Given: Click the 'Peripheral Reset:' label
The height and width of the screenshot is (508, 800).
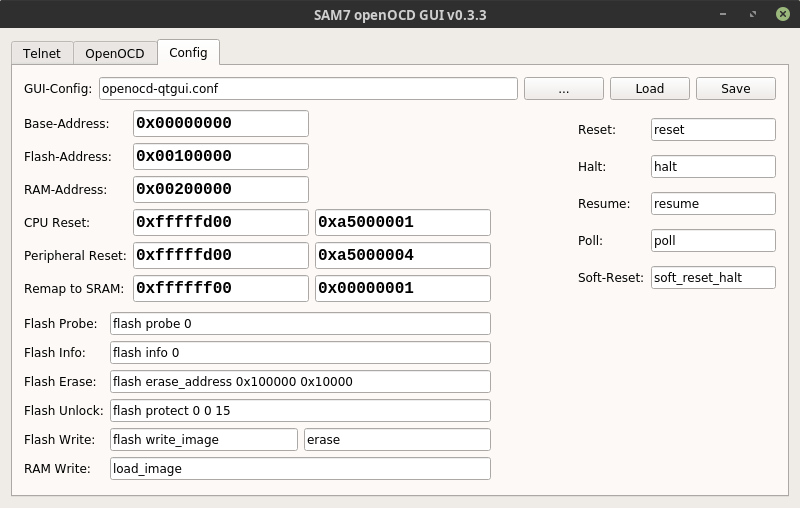Looking at the screenshot, I should [75, 256].
